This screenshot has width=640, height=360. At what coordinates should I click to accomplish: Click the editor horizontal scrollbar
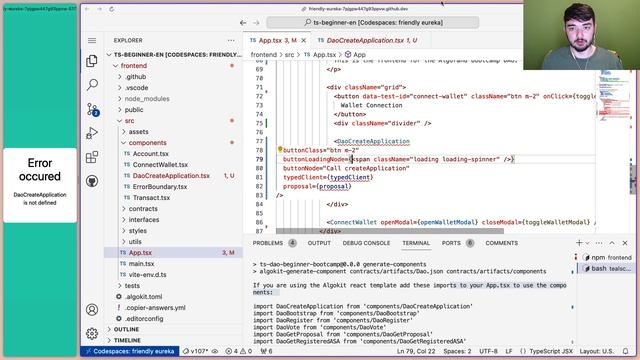390,231
